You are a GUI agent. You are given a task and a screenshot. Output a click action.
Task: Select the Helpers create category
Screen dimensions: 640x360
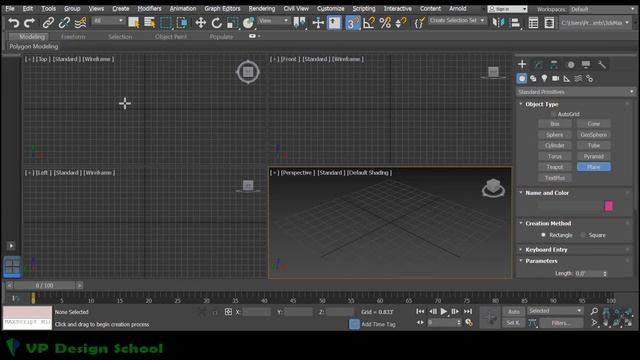click(x=567, y=78)
